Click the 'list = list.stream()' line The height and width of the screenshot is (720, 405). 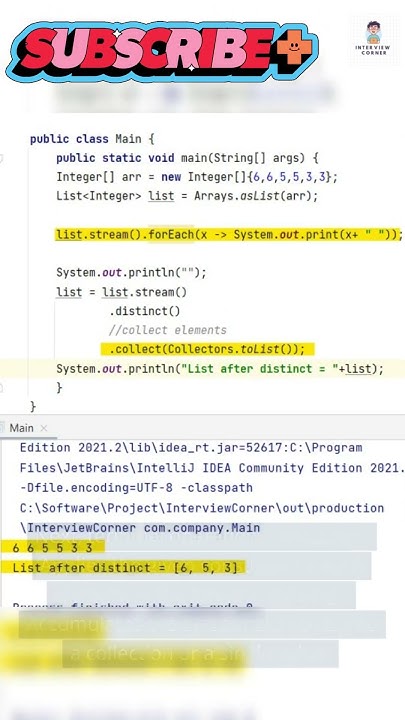122,292
